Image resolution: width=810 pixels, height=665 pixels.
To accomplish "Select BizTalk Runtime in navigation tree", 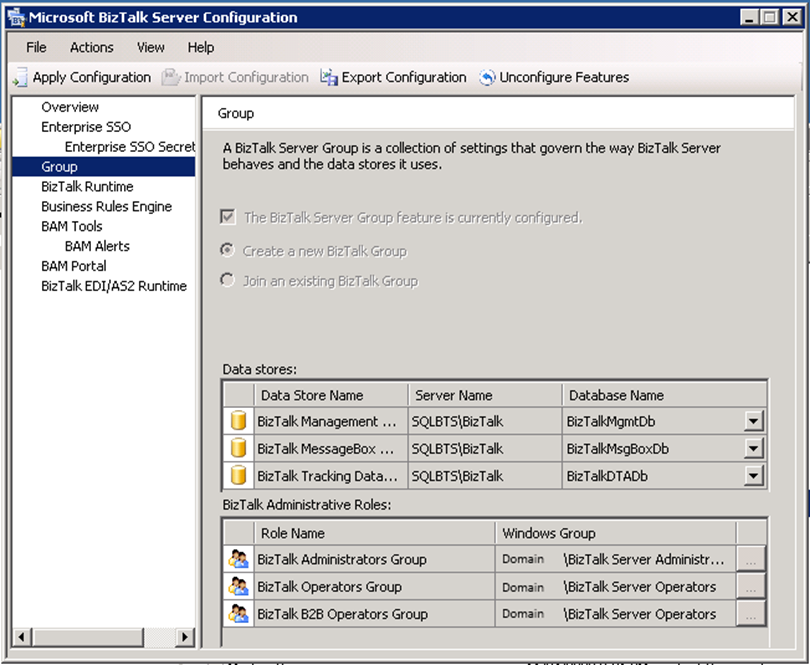I will (87, 187).
